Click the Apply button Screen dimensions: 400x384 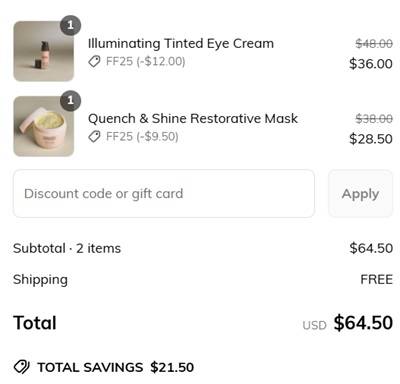click(360, 194)
